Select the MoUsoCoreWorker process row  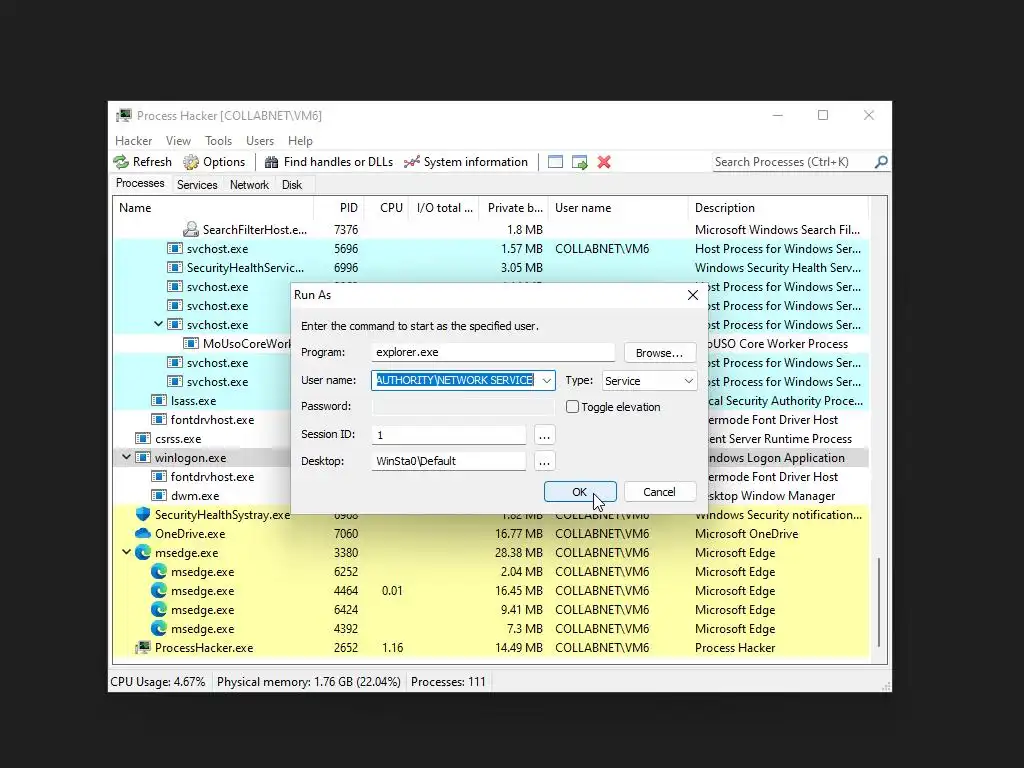click(491, 344)
